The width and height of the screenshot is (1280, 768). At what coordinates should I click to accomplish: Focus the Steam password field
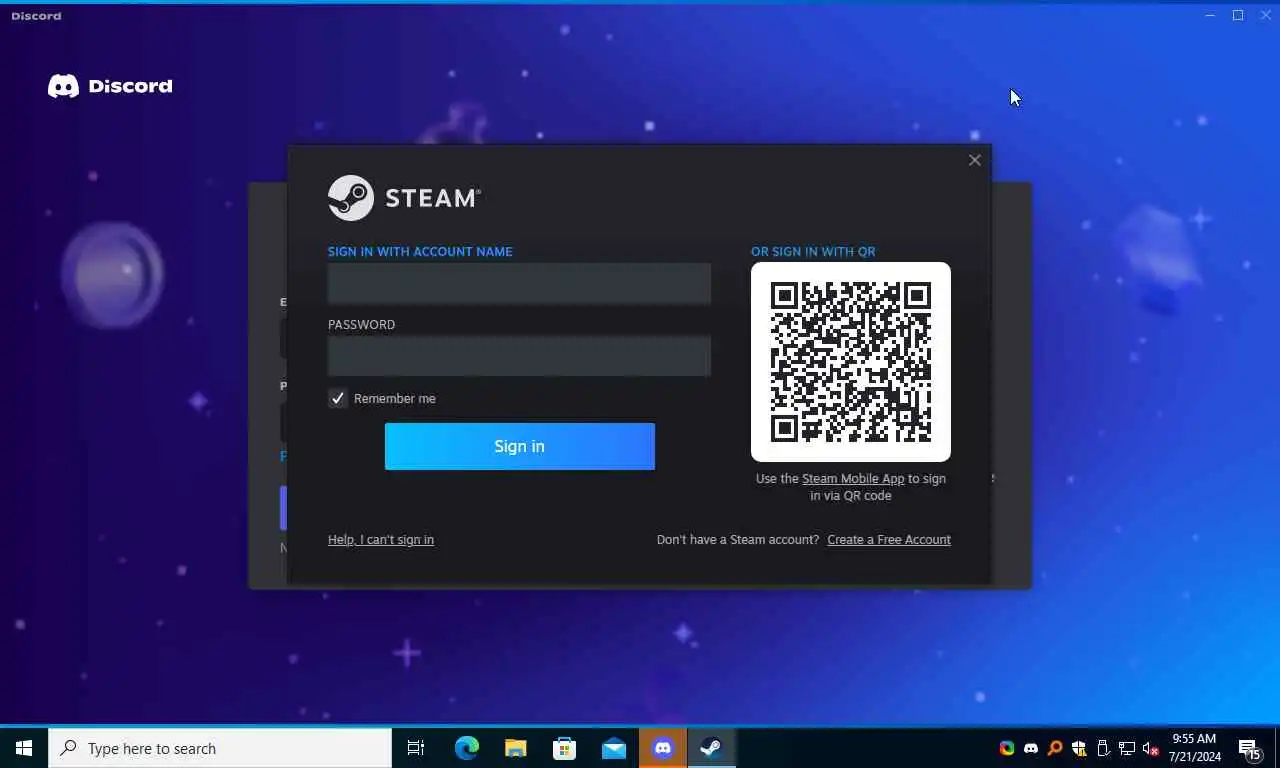519,356
